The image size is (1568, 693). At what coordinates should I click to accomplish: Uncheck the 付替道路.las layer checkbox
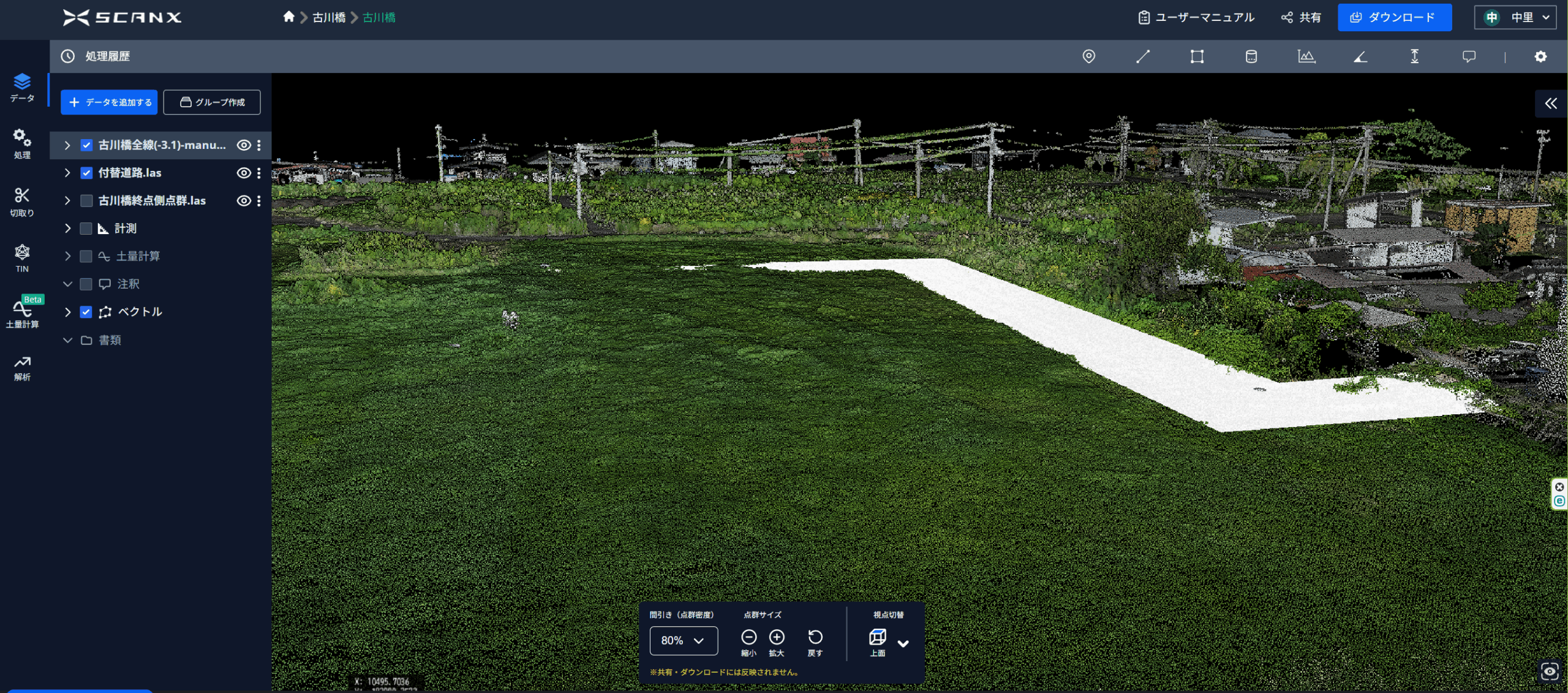86,173
